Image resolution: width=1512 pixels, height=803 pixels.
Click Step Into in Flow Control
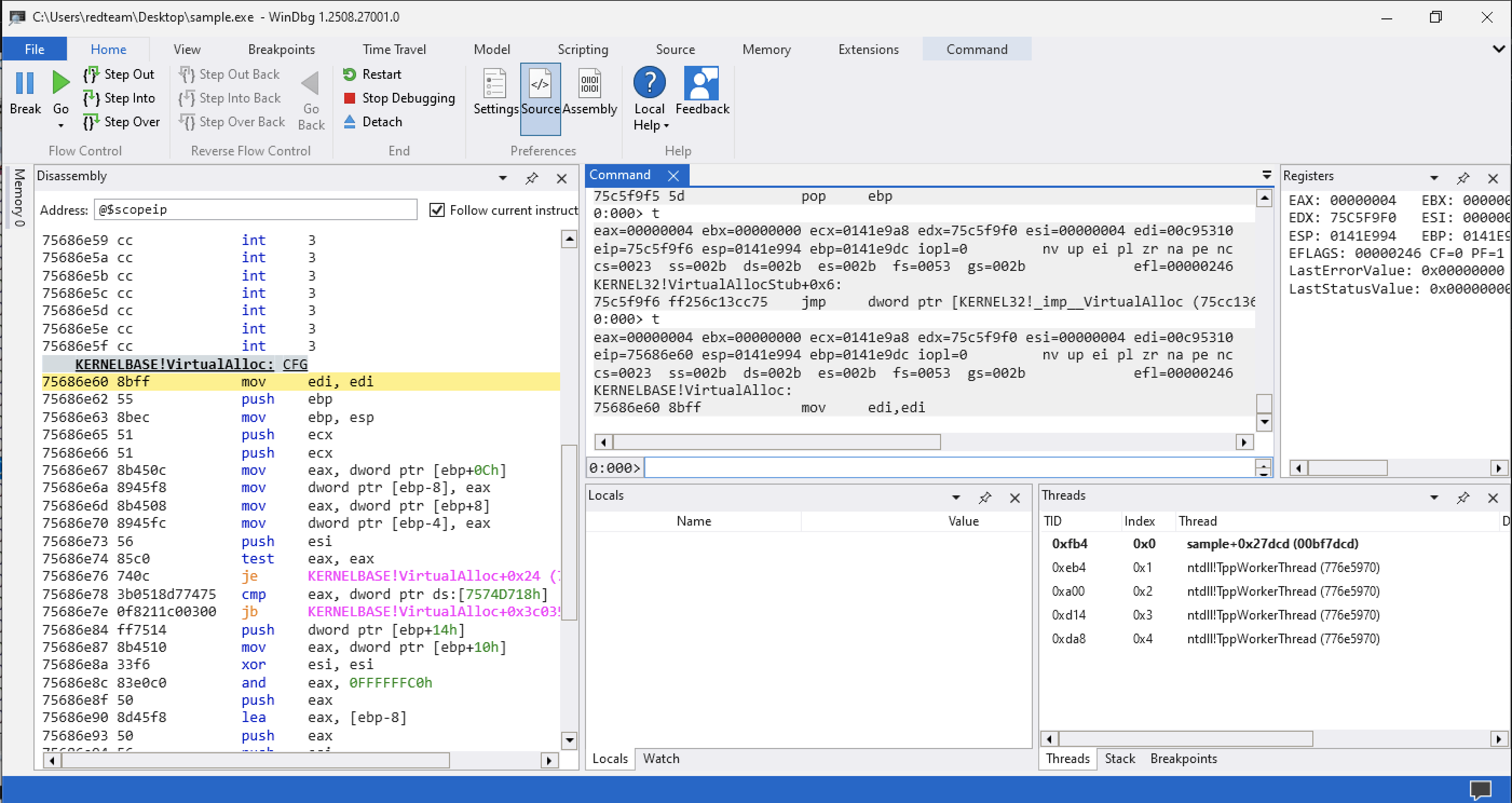tap(119, 98)
